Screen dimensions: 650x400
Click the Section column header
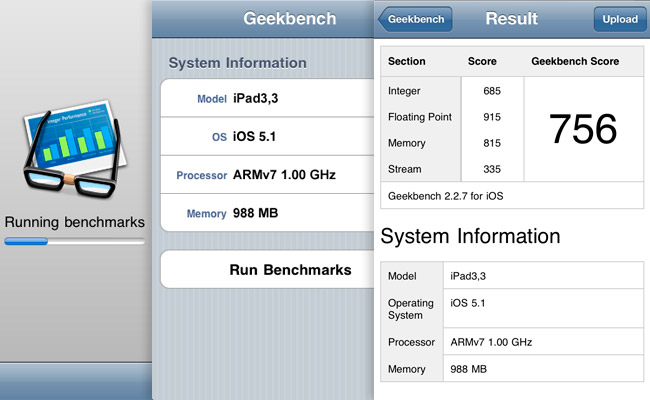406,61
